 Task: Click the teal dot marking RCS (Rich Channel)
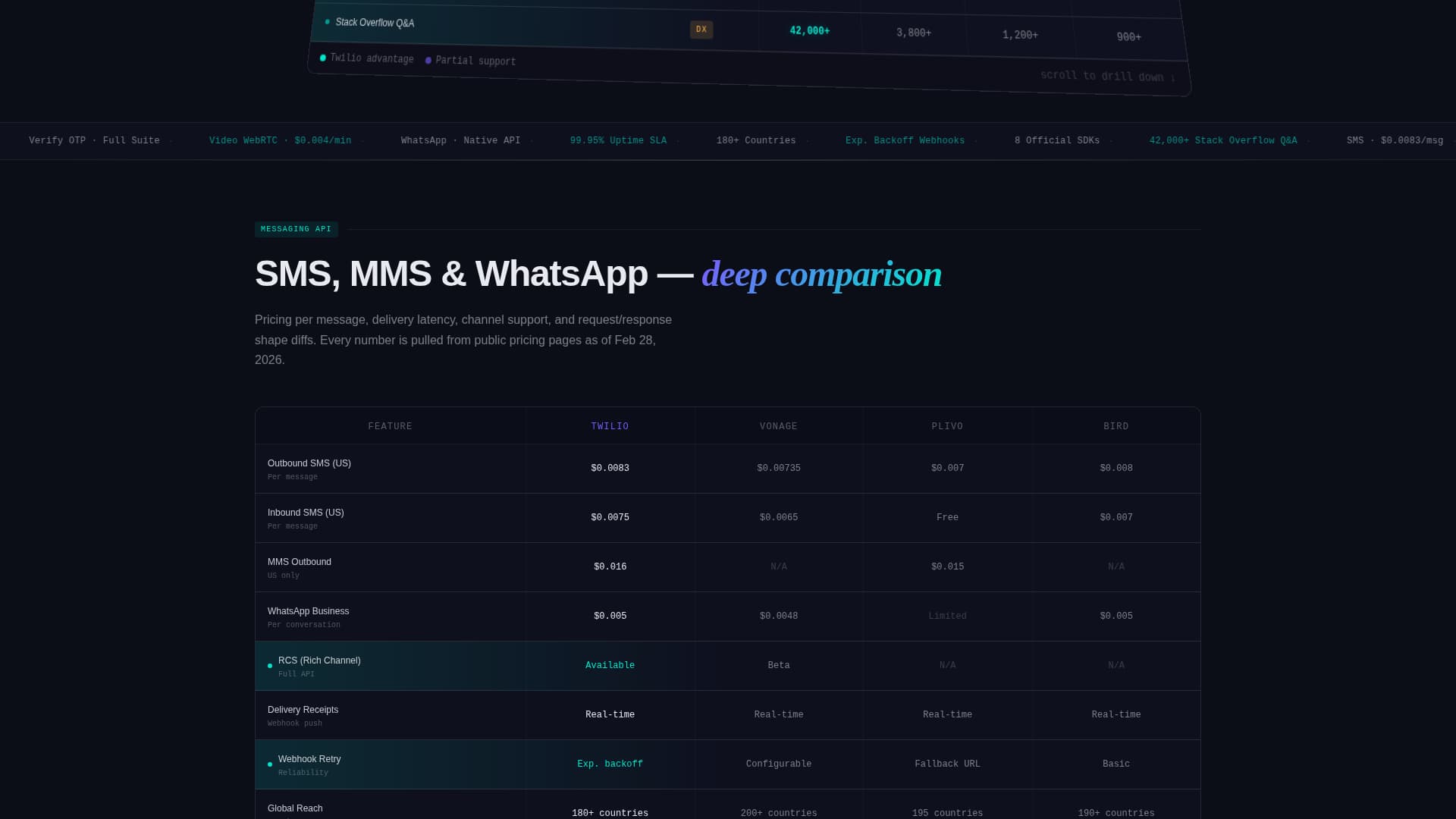click(x=270, y=665)
